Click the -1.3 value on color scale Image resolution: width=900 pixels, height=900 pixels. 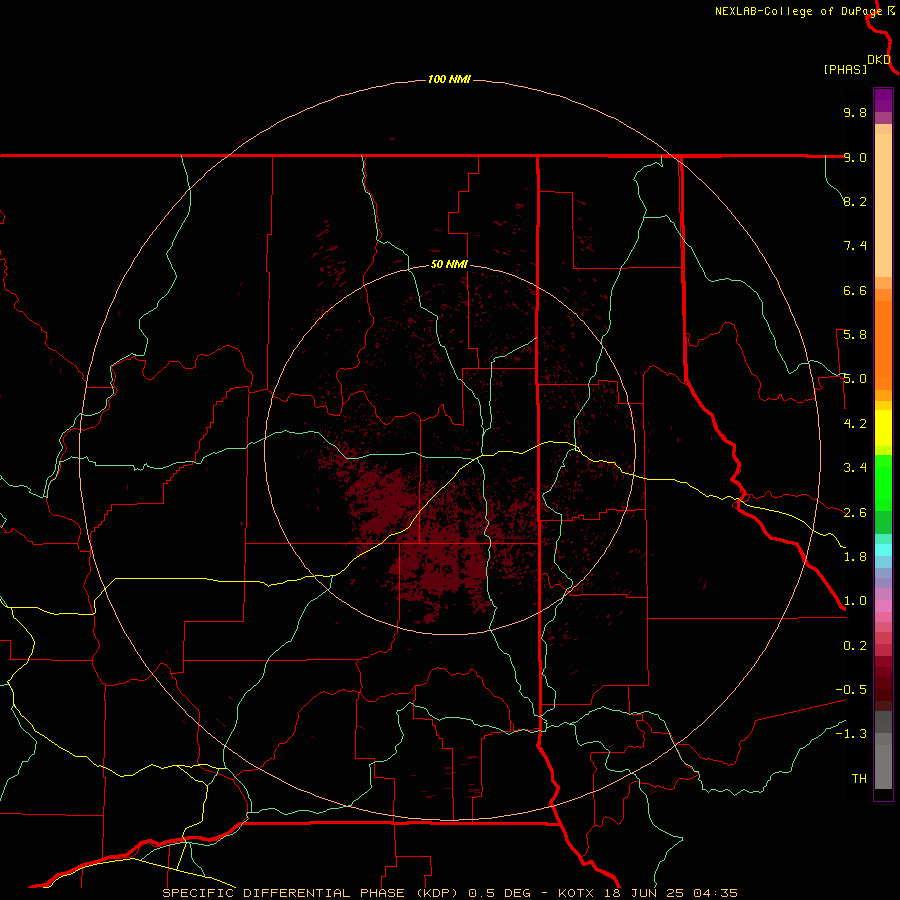point(851,734)
